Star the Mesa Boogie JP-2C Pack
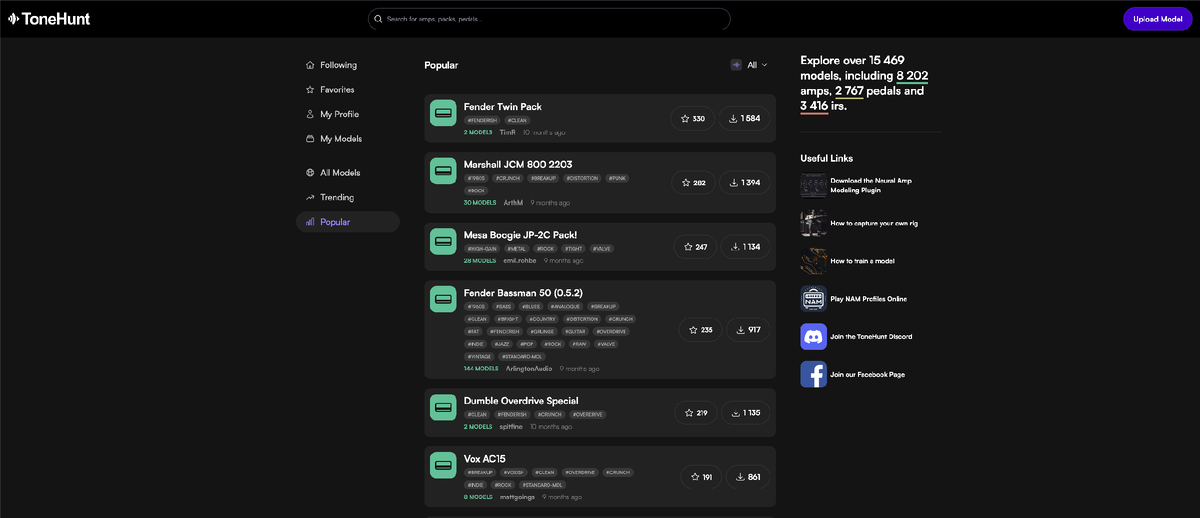Screen dimensions: 1200x518 pyautogui.click(x=695, y=246)
